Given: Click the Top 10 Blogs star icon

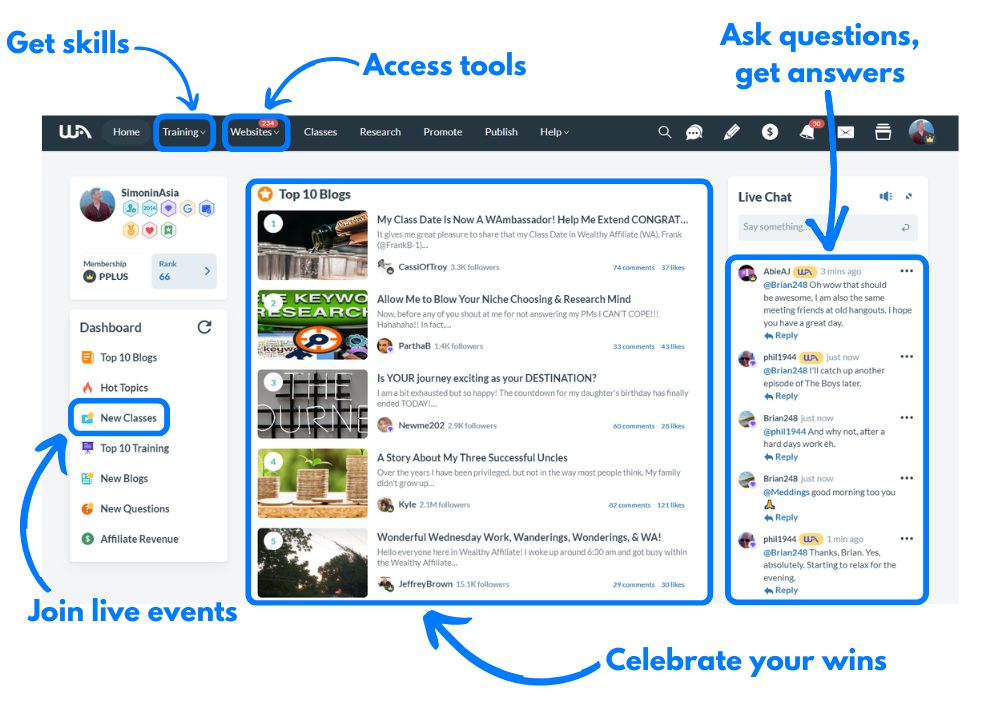Looking at the screenshot, I should pyautogui.click(x=265, y=195).
